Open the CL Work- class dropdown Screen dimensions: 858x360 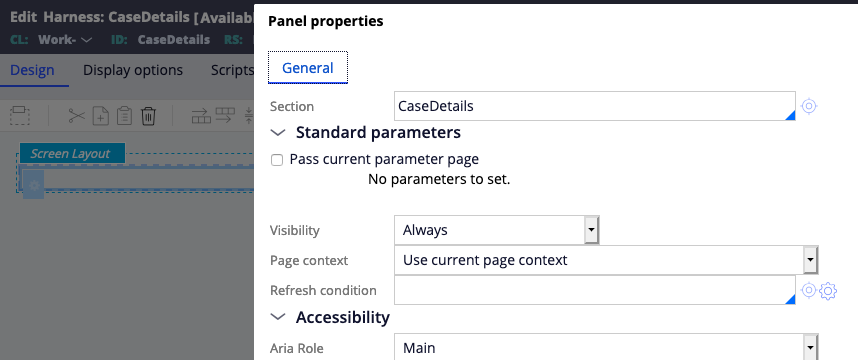[66, 39]
